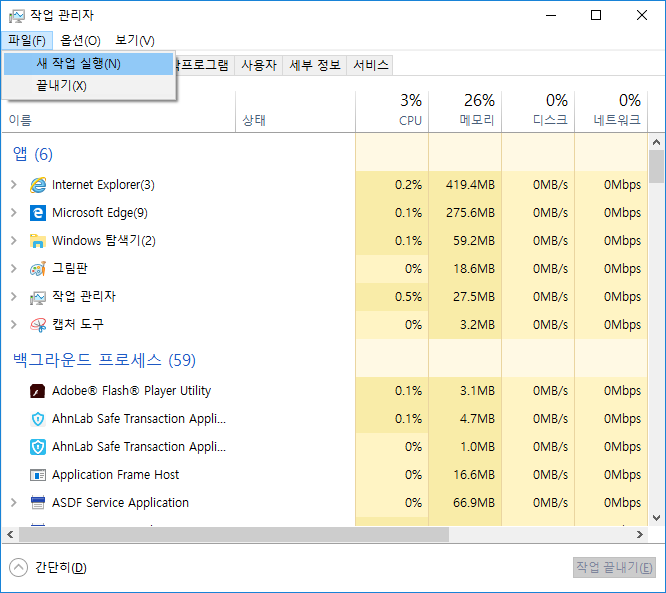Open the 파일(F) menu
Screen dimensions: 666x593
[27, 41]
